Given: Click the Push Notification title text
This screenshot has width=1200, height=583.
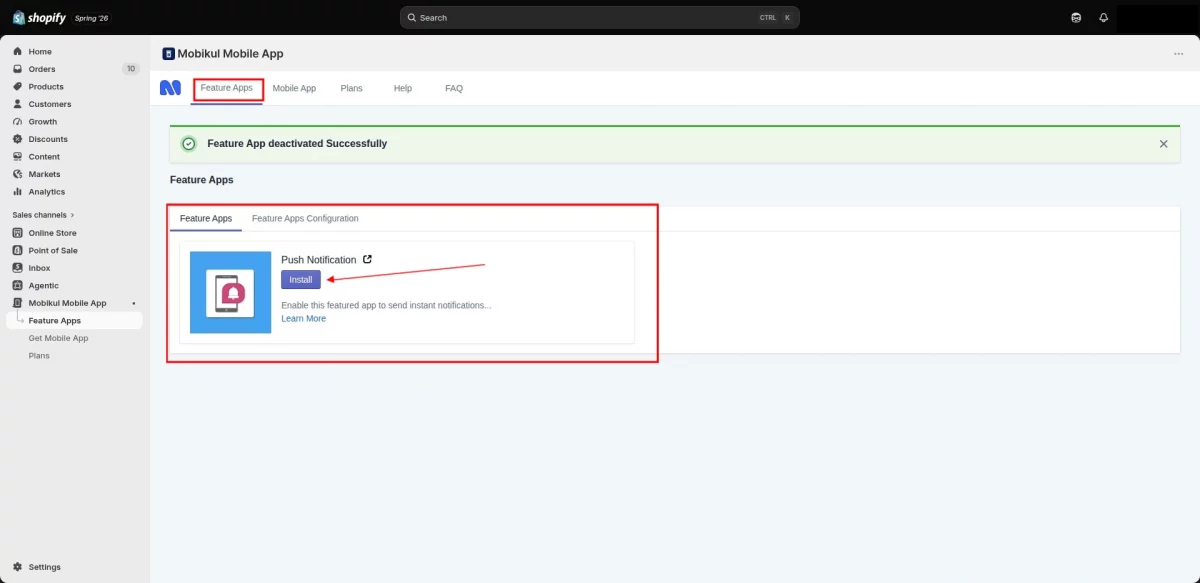Looking at the screenshot, I should coord(319,260).
